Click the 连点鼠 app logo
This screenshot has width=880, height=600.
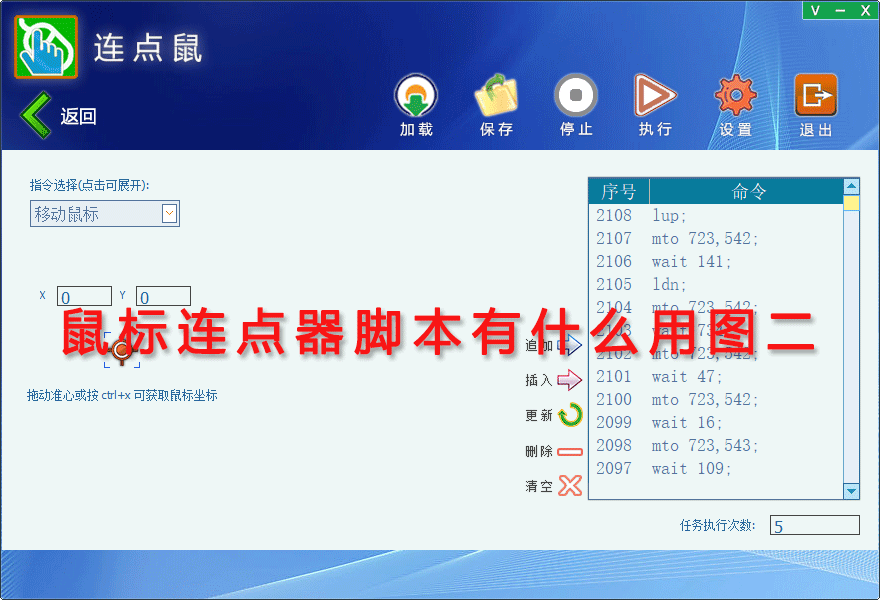click(x=46, y=47)
